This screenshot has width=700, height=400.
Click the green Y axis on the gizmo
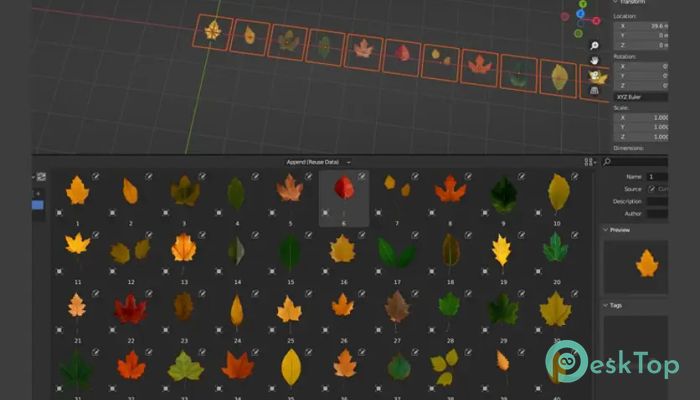point(583,4)
